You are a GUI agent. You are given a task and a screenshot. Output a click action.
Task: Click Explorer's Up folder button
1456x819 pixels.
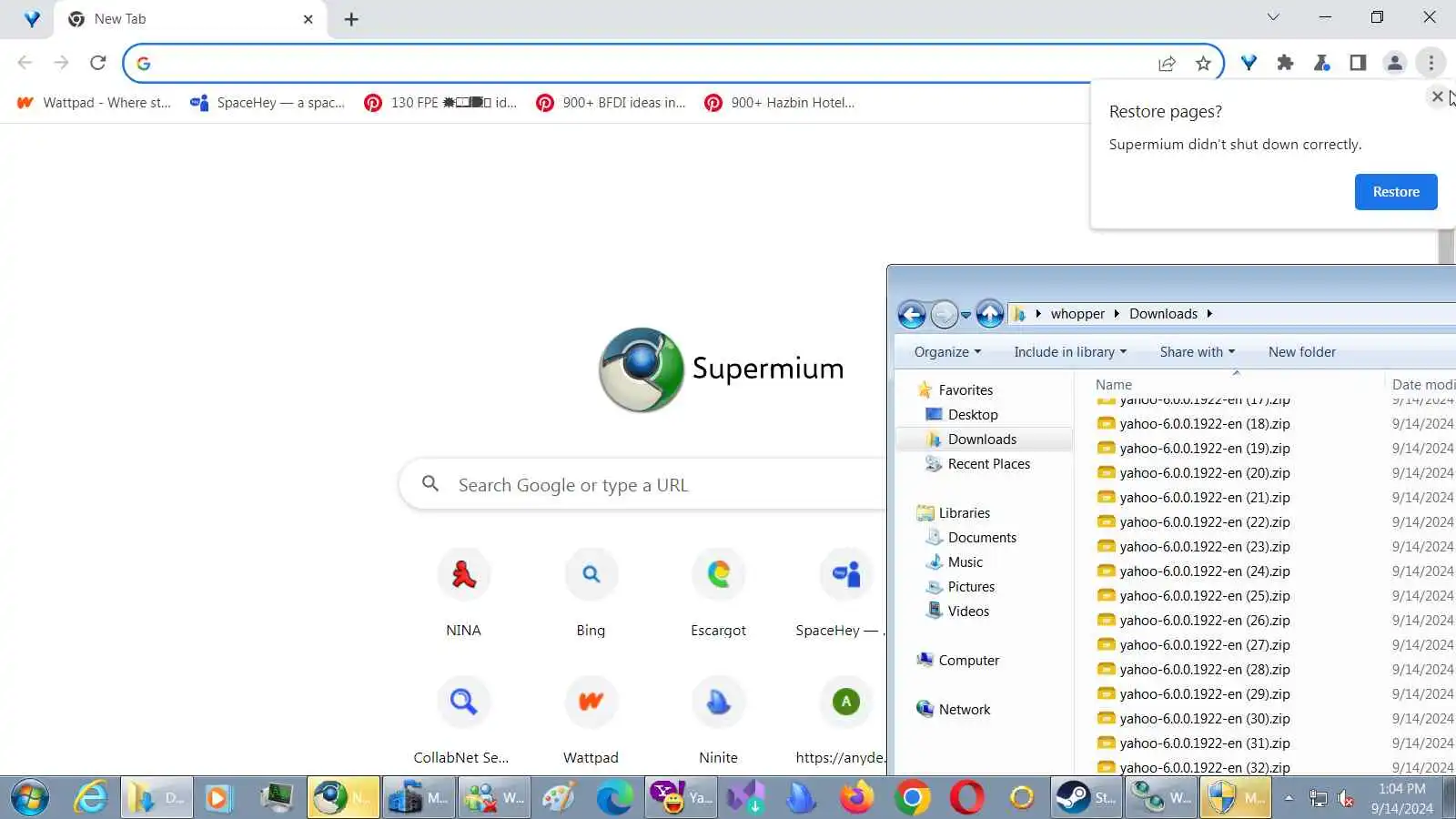[990, 314]
